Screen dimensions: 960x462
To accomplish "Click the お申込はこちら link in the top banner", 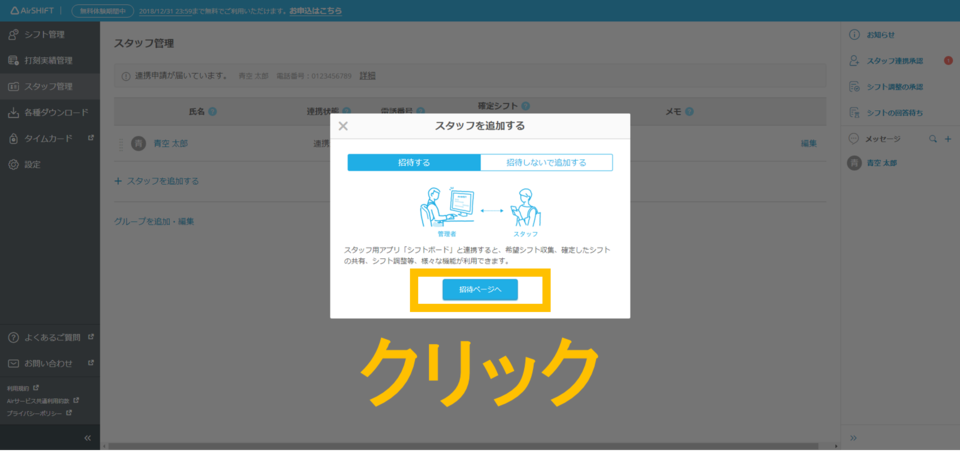I will [x=315, y=10].
